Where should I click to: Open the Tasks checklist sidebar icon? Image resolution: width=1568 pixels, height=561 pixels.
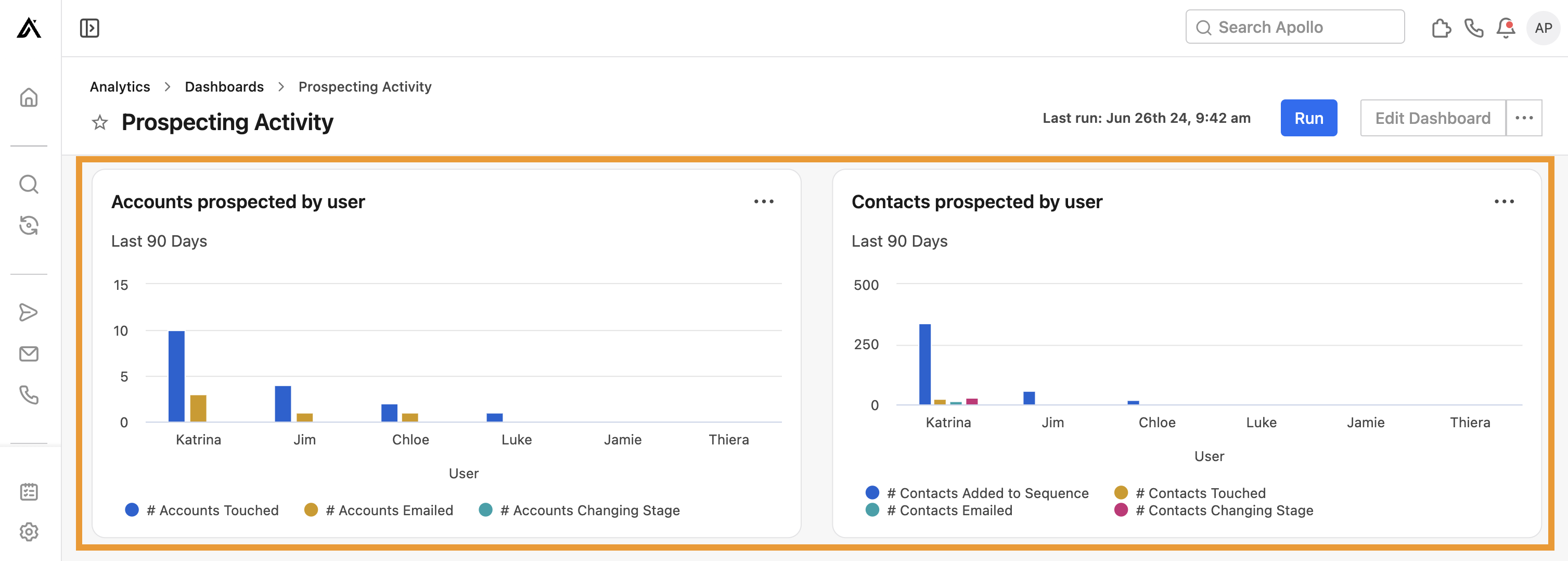pos(29,492)
